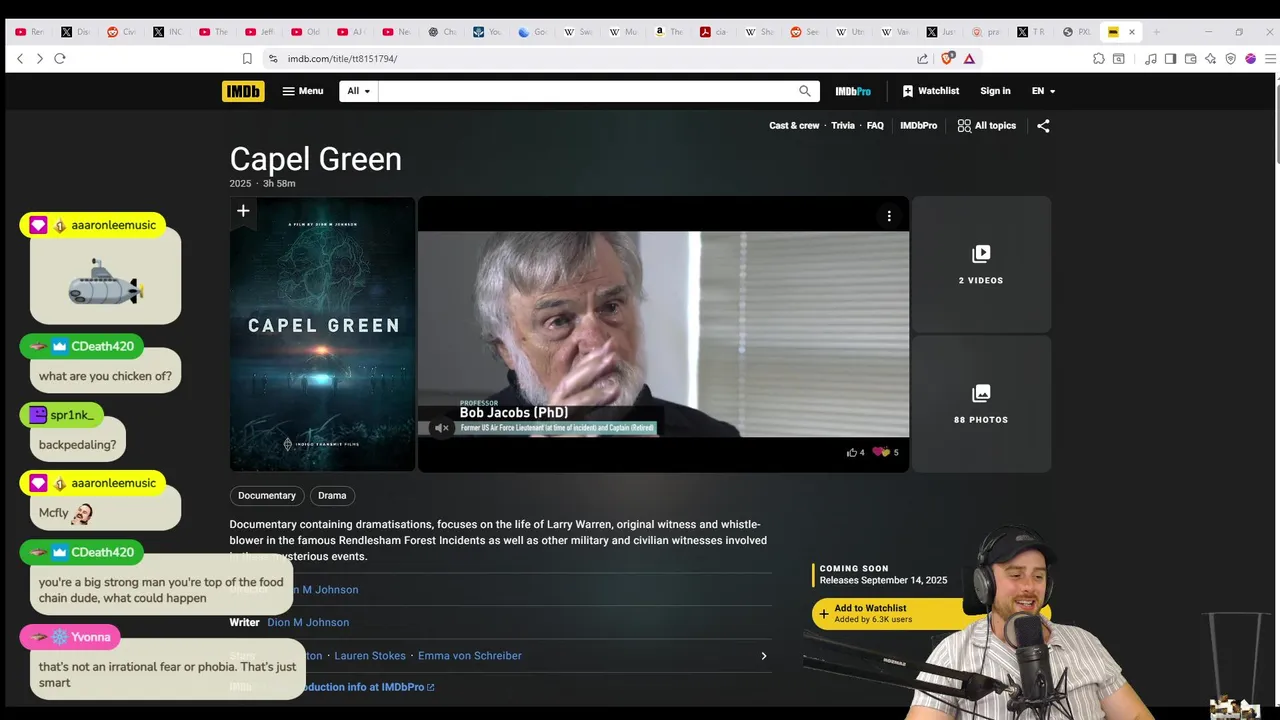Reload the IMDb page

(x=60, y=59)
